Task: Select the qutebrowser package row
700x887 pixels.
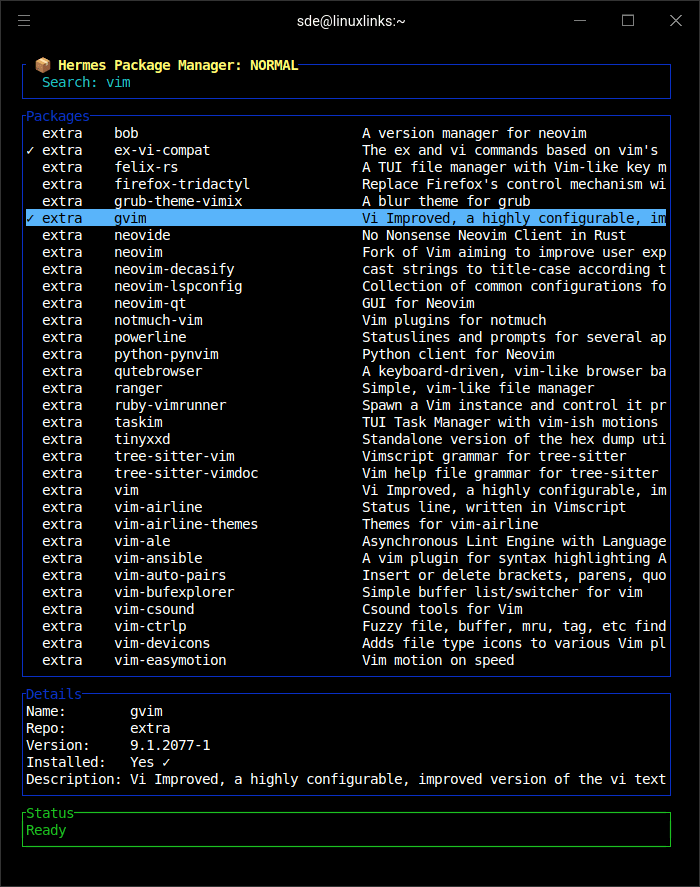Action: pyautogui.click(x=158, y=371)
